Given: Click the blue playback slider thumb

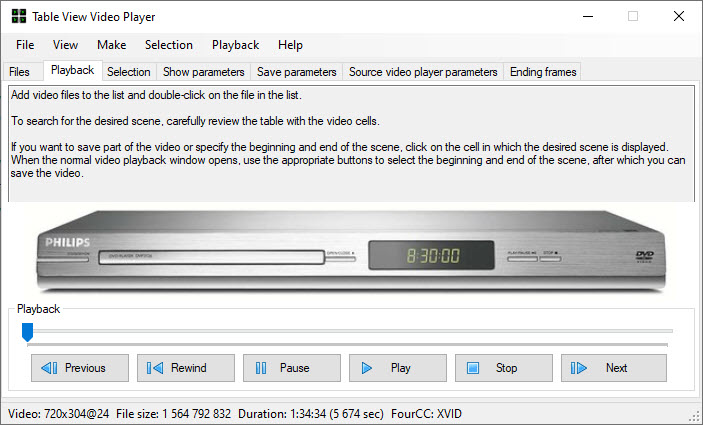Looking at the screenshot, I should 27,332.
